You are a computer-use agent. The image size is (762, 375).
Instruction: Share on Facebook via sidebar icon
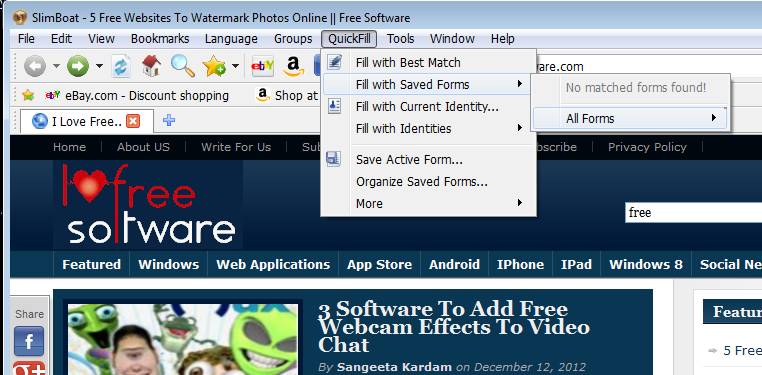pos(29,341)
